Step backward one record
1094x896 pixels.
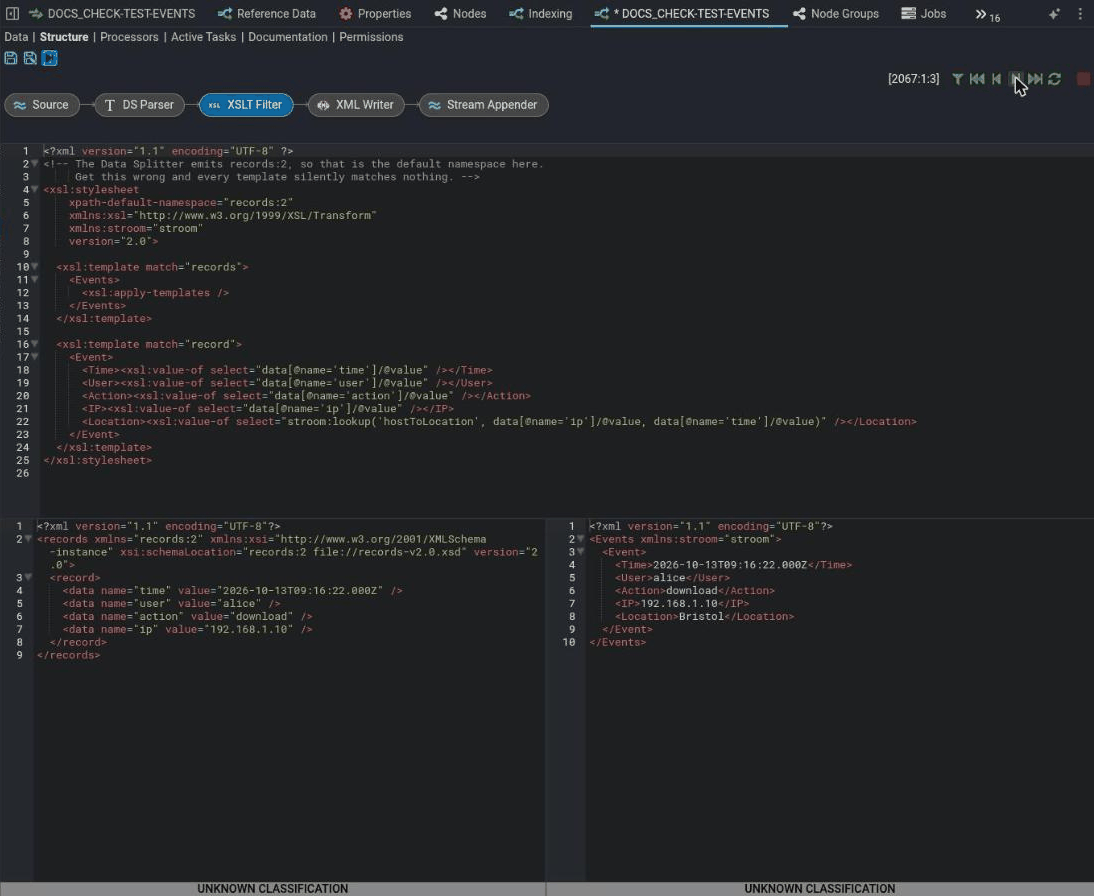tap(996, 79)
